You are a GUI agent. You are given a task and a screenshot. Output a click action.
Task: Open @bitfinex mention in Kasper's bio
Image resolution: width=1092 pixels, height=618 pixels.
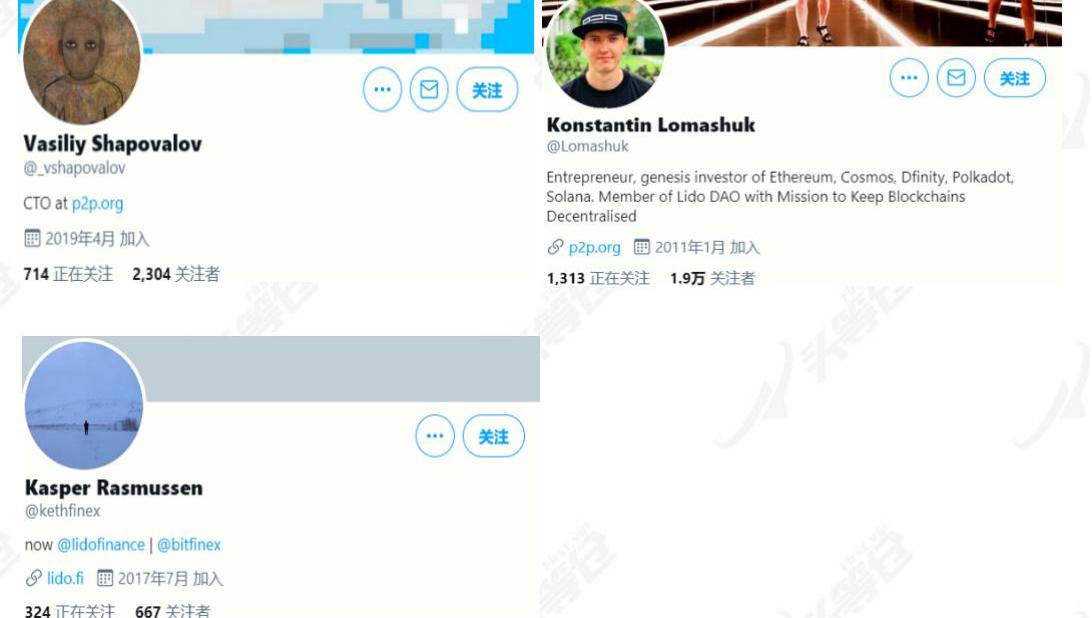tap(189, 545)
